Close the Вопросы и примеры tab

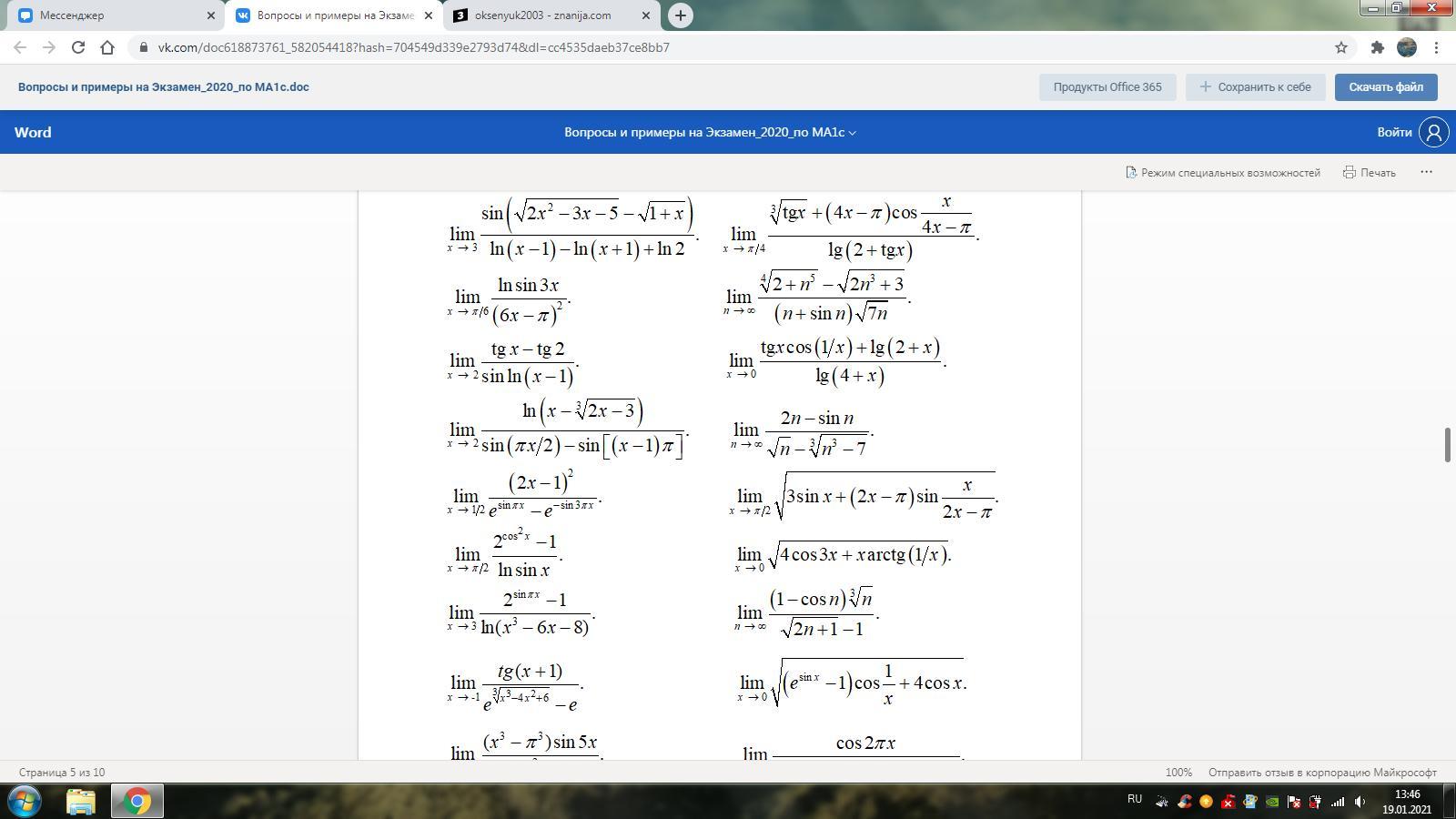428,15
